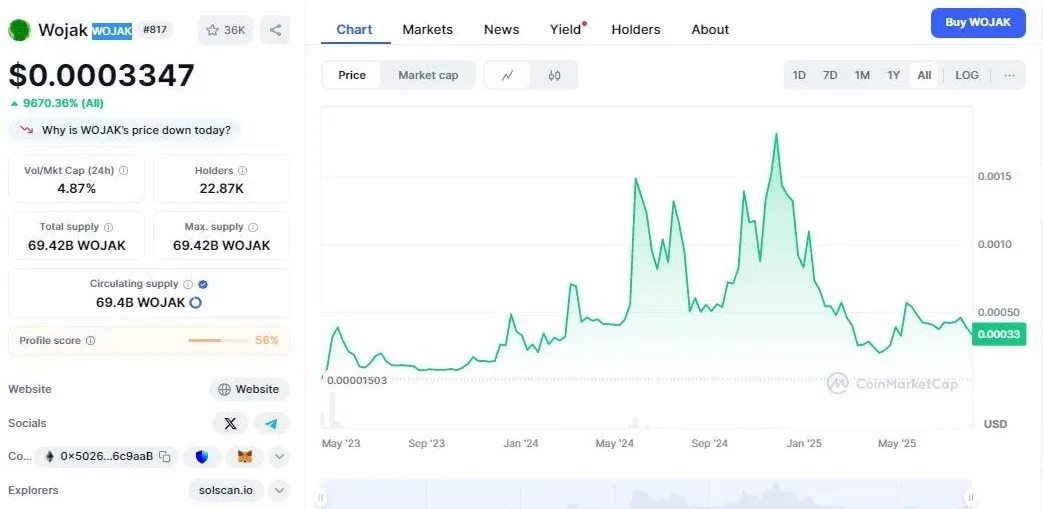Screen dimensions: 1043x509
Task: Open the Telegram social link
Action: (x=271, y=423)
